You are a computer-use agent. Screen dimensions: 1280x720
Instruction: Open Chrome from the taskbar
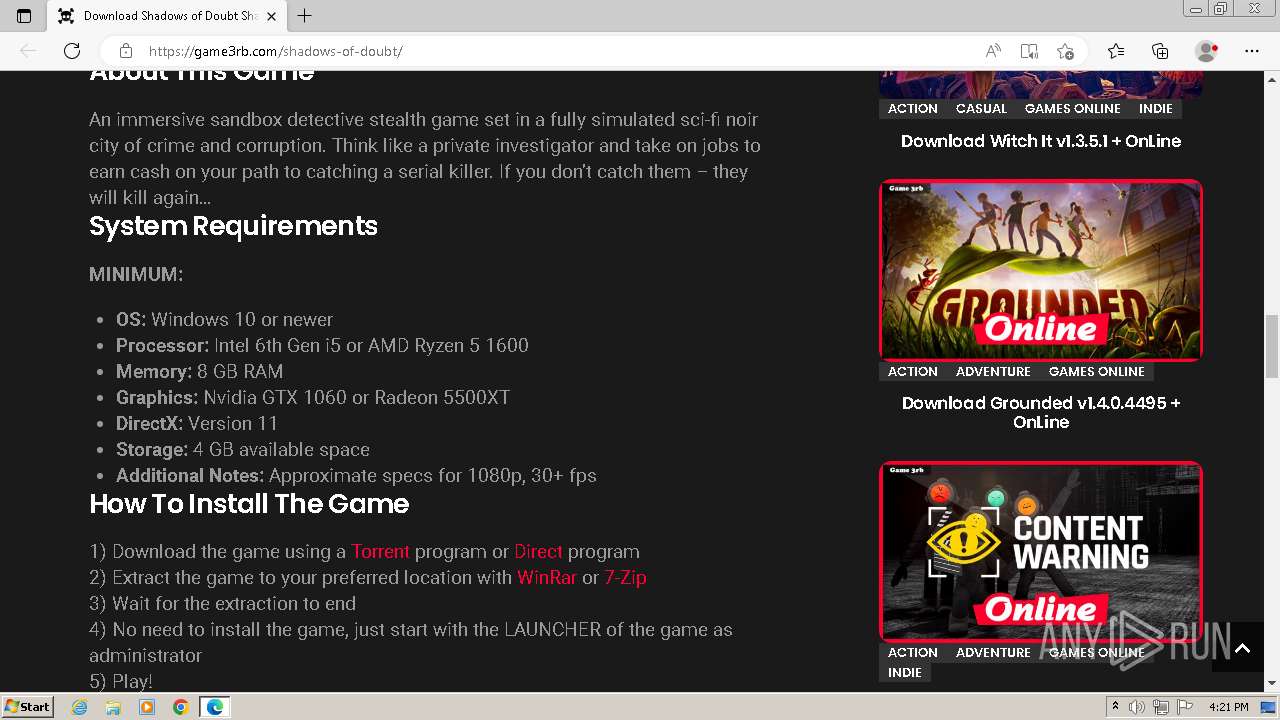click(180, 707)
